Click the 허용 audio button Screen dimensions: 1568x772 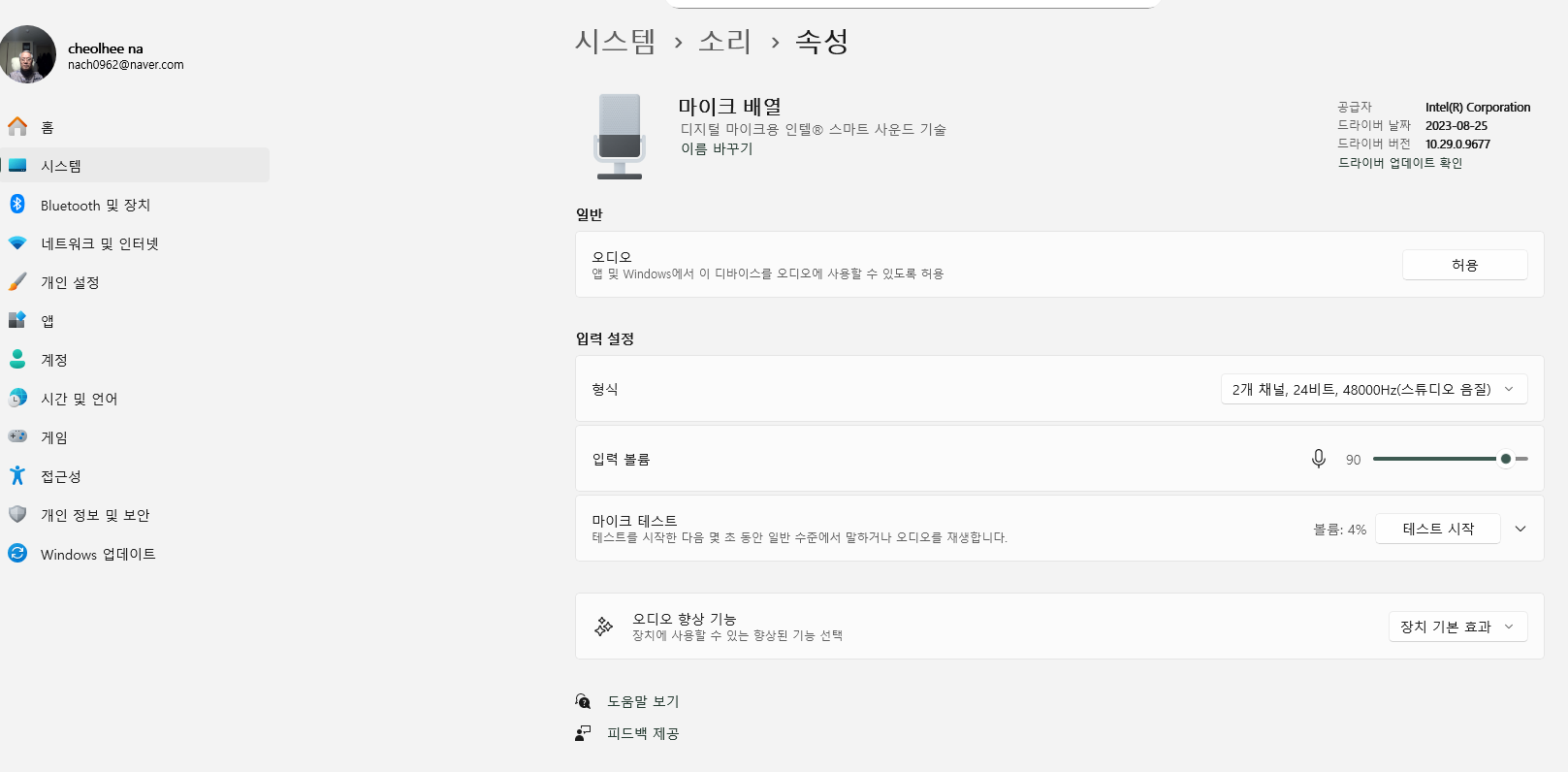pyautogui.click(x=1464, y=265)
